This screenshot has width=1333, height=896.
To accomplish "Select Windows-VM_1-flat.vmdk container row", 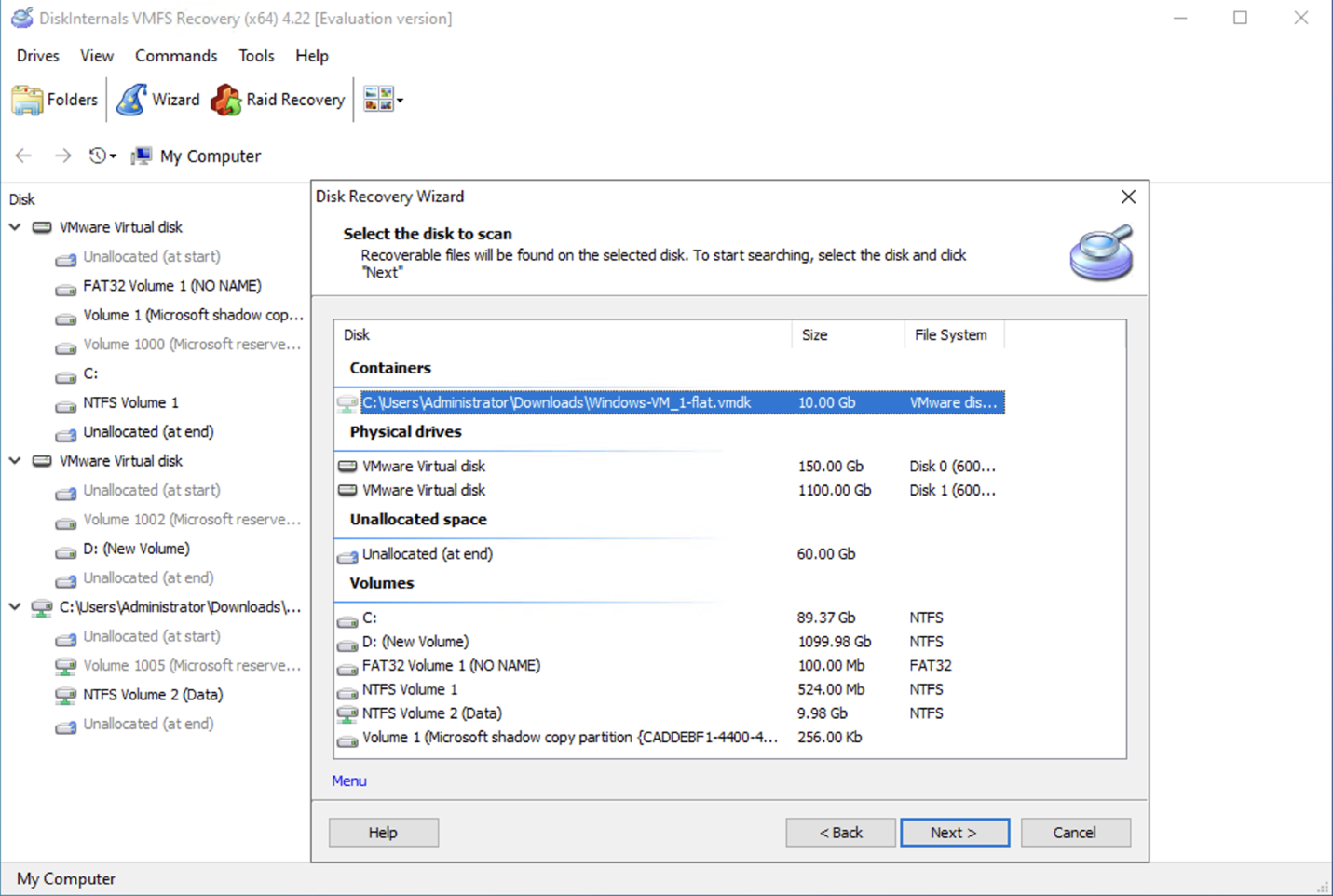I will click(669, 402).
